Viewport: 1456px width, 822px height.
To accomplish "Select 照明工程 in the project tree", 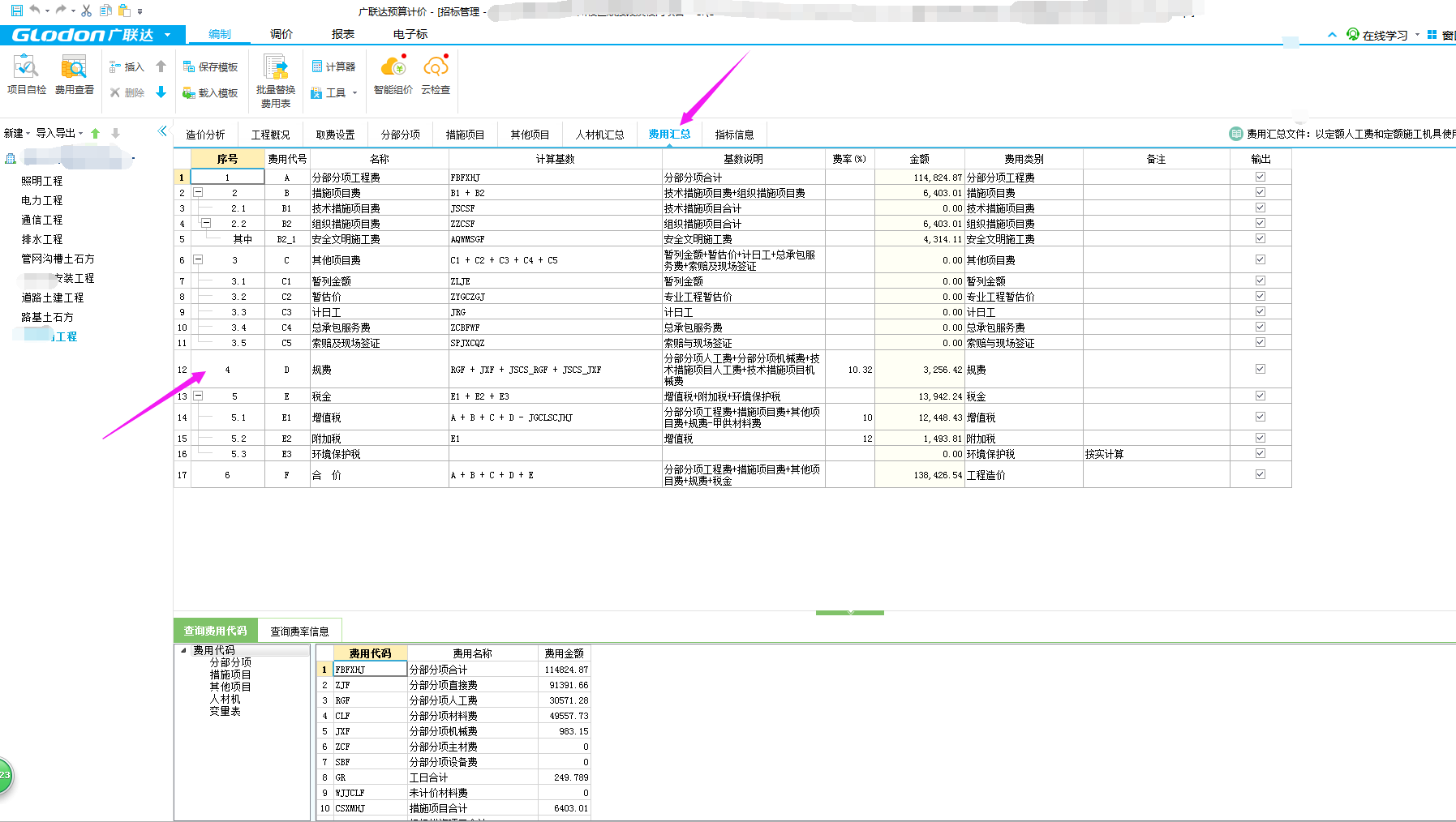I will click(41, 181).
